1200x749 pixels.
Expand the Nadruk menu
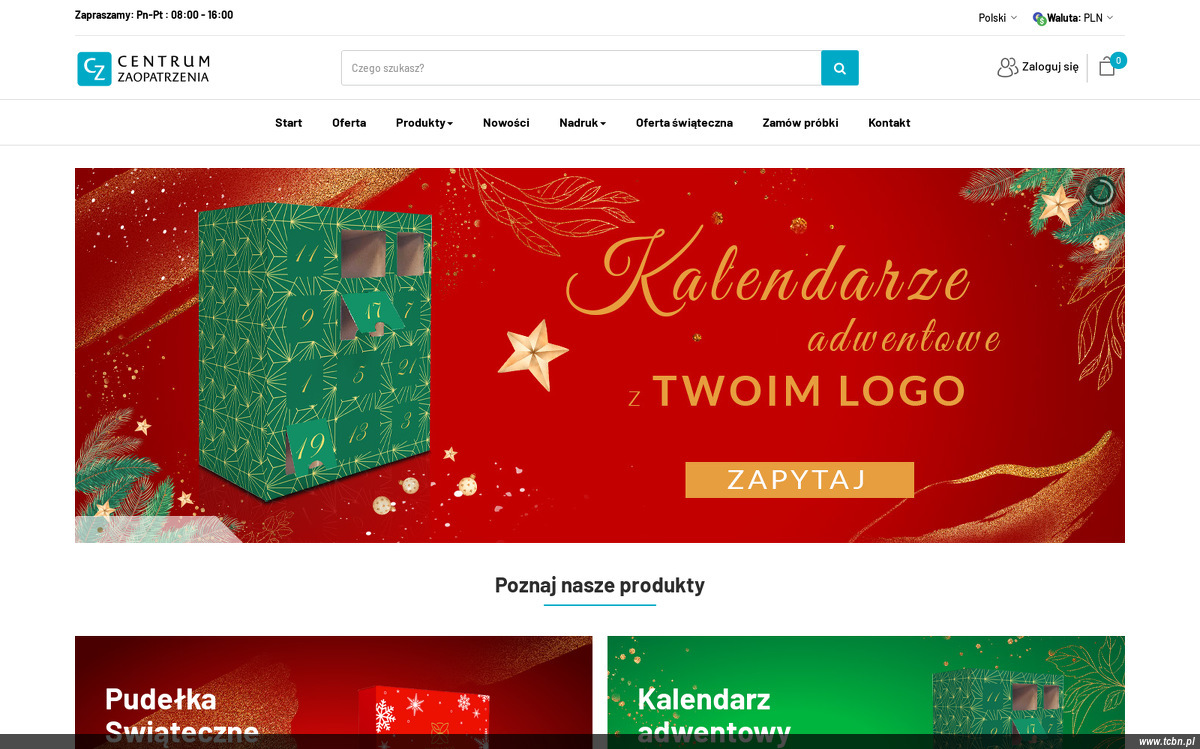coord(582,123)
